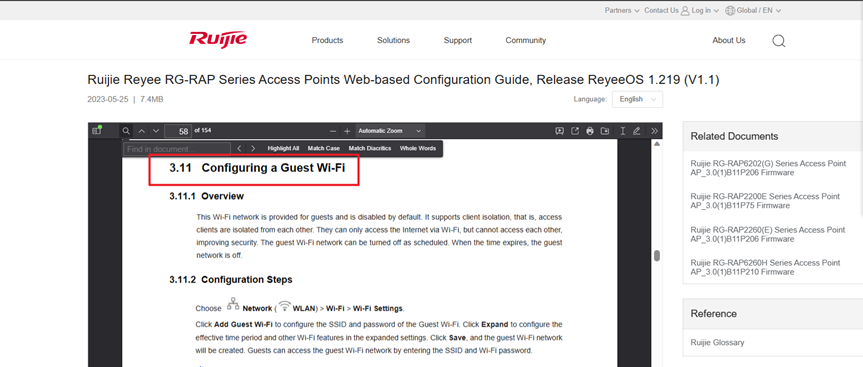Screen dimensions: 863x367
Task: Expand the Log in dropdown
Action: (x=705, y=10)
